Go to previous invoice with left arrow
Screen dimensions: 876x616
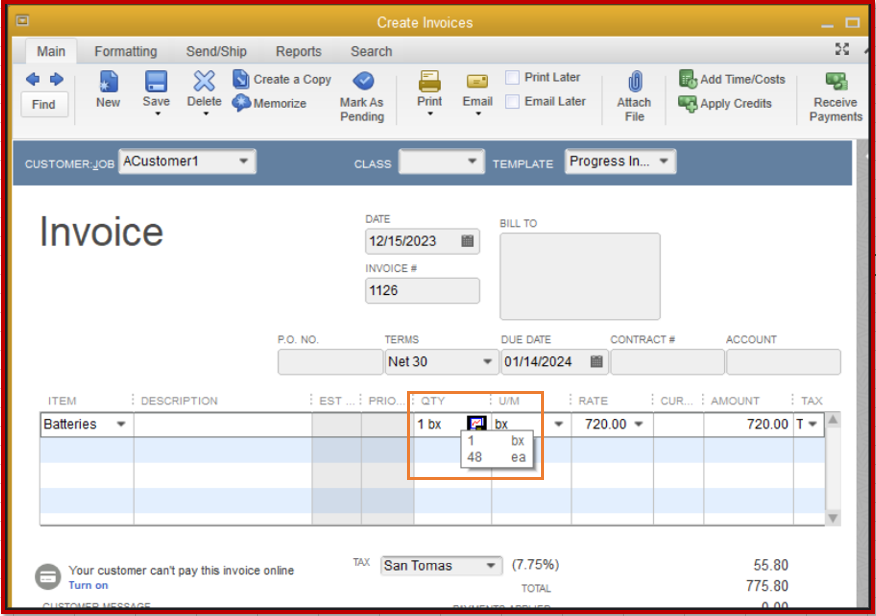(x=32, y=79)
